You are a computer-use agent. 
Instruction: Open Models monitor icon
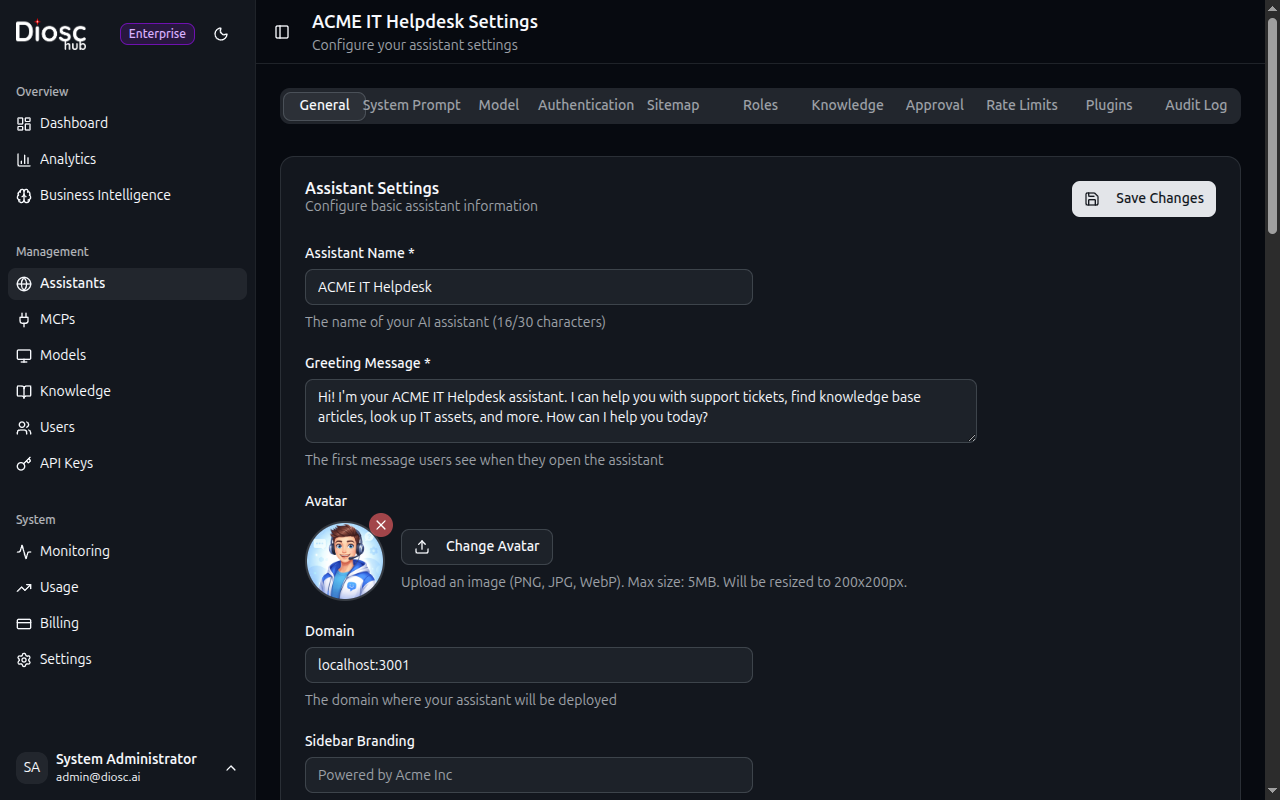[x=24, y=355]
